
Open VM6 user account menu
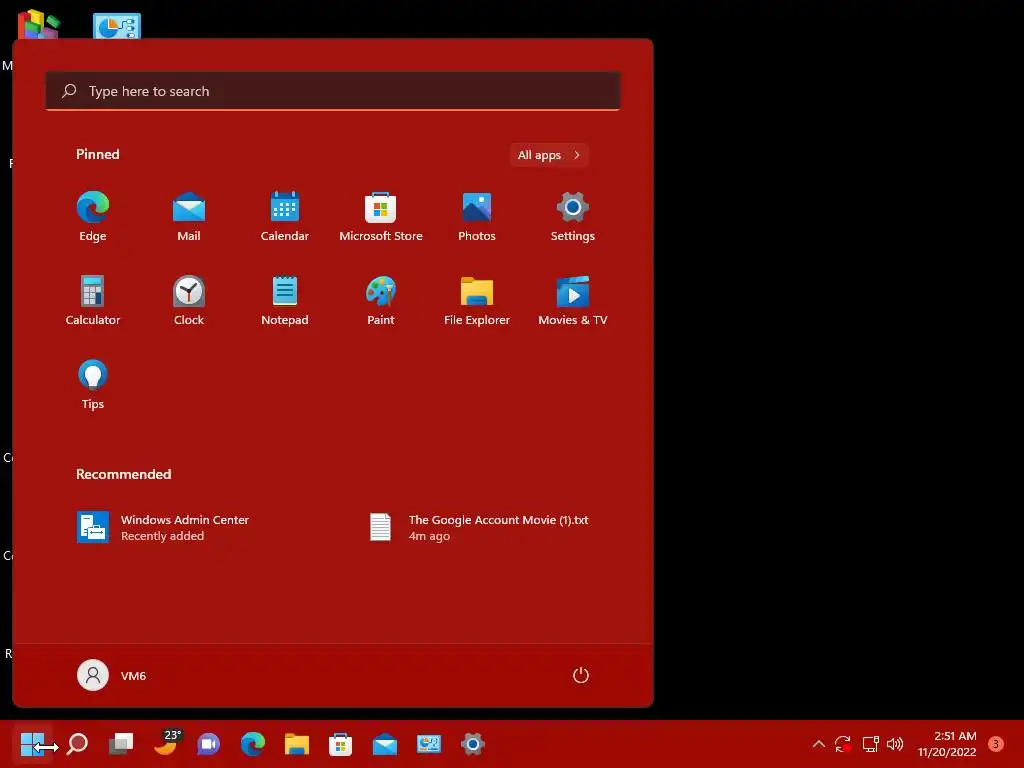(x=112, y=675)
